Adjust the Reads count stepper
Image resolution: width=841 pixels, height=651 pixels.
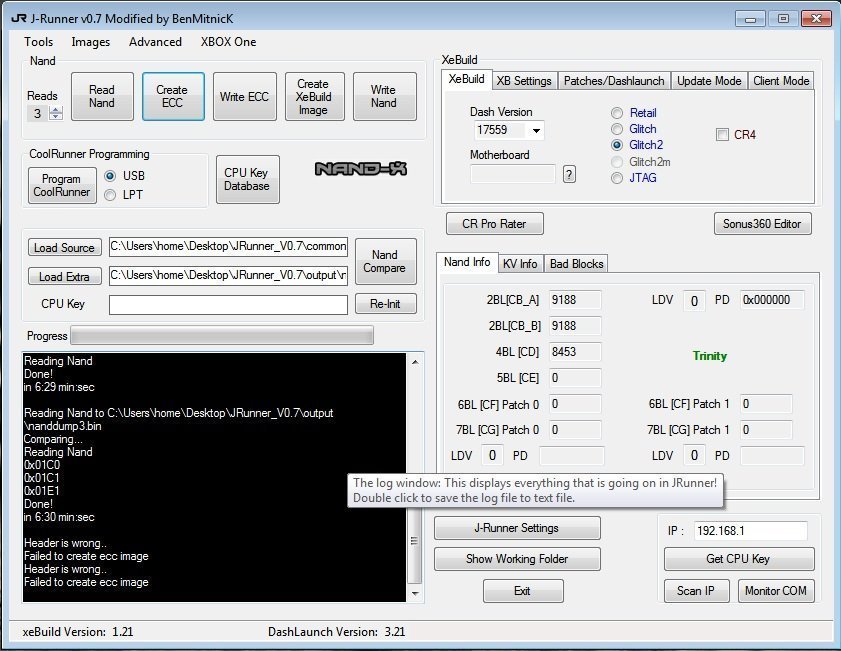pos(56,114)
